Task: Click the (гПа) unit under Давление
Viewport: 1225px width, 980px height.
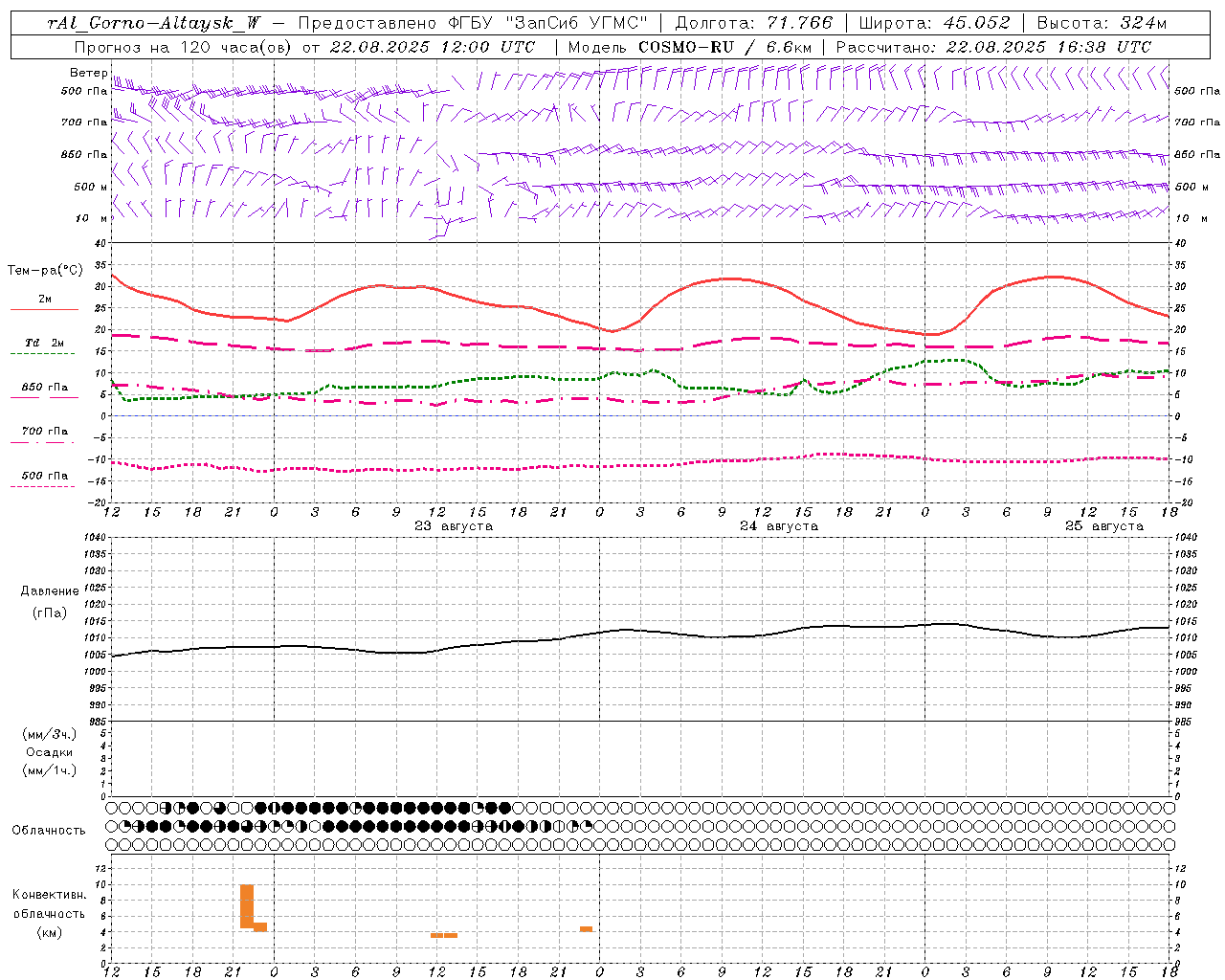Action: pos(50,613)
